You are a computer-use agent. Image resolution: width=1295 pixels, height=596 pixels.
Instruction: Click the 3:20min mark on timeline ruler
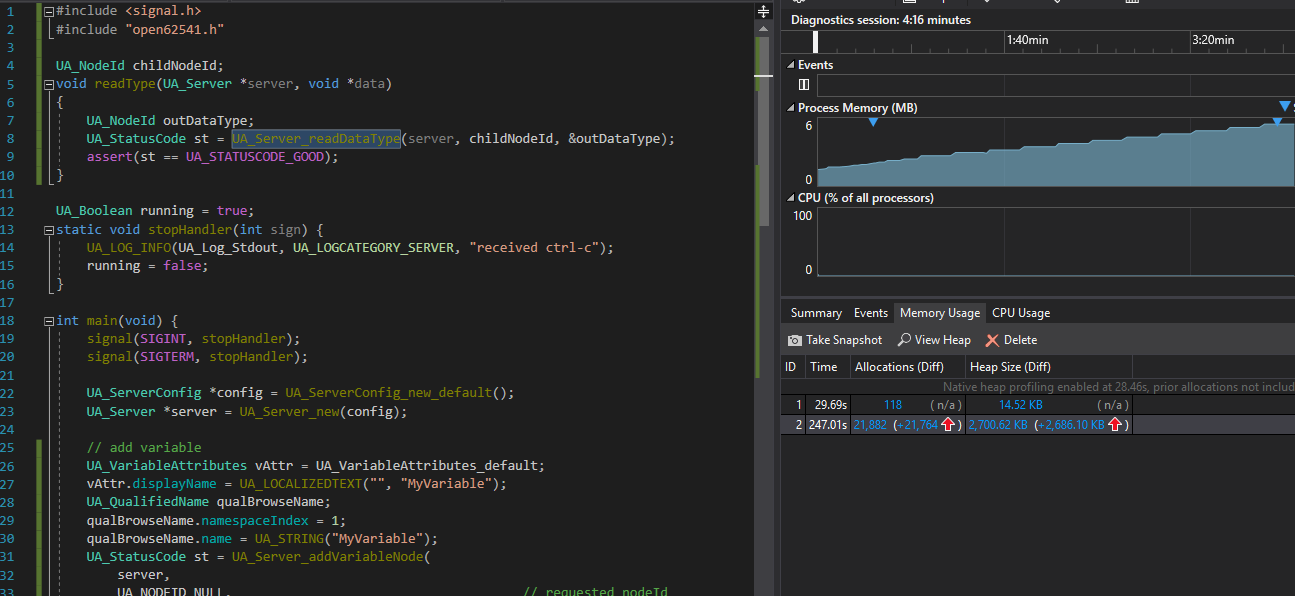(1213, 40)
